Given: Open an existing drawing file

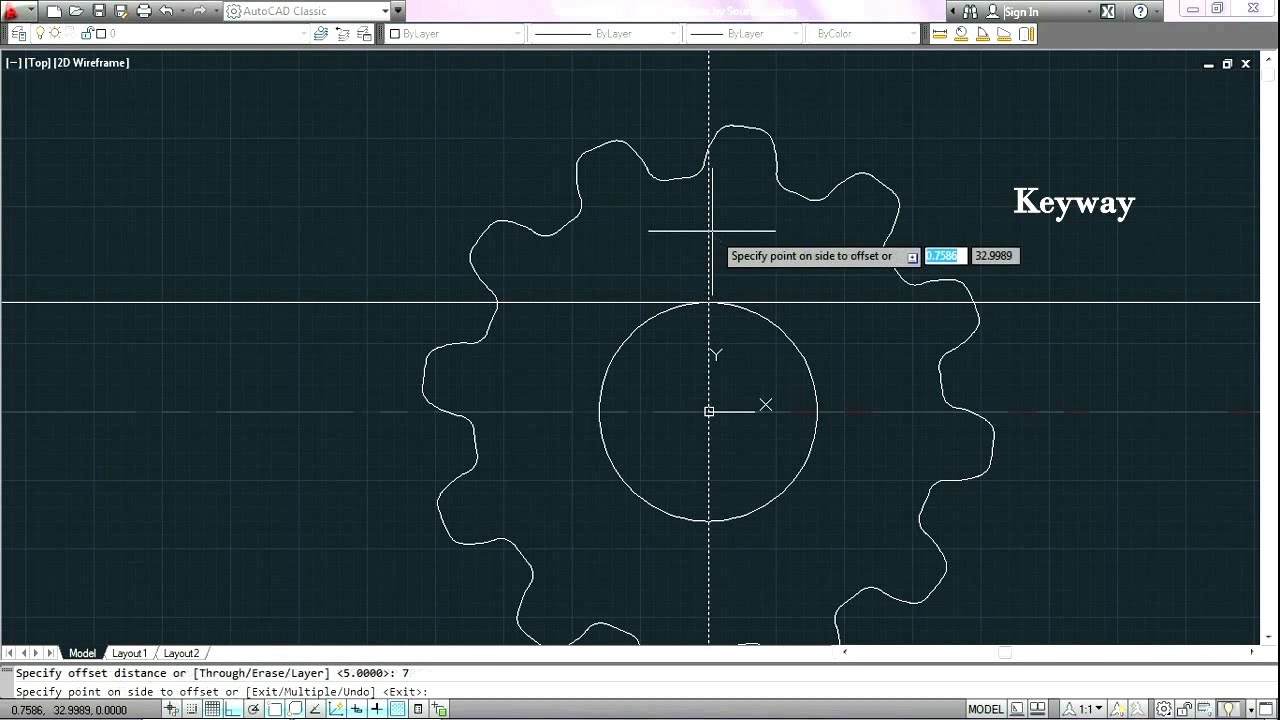Looking at the screenshot, I should [77, 11].
